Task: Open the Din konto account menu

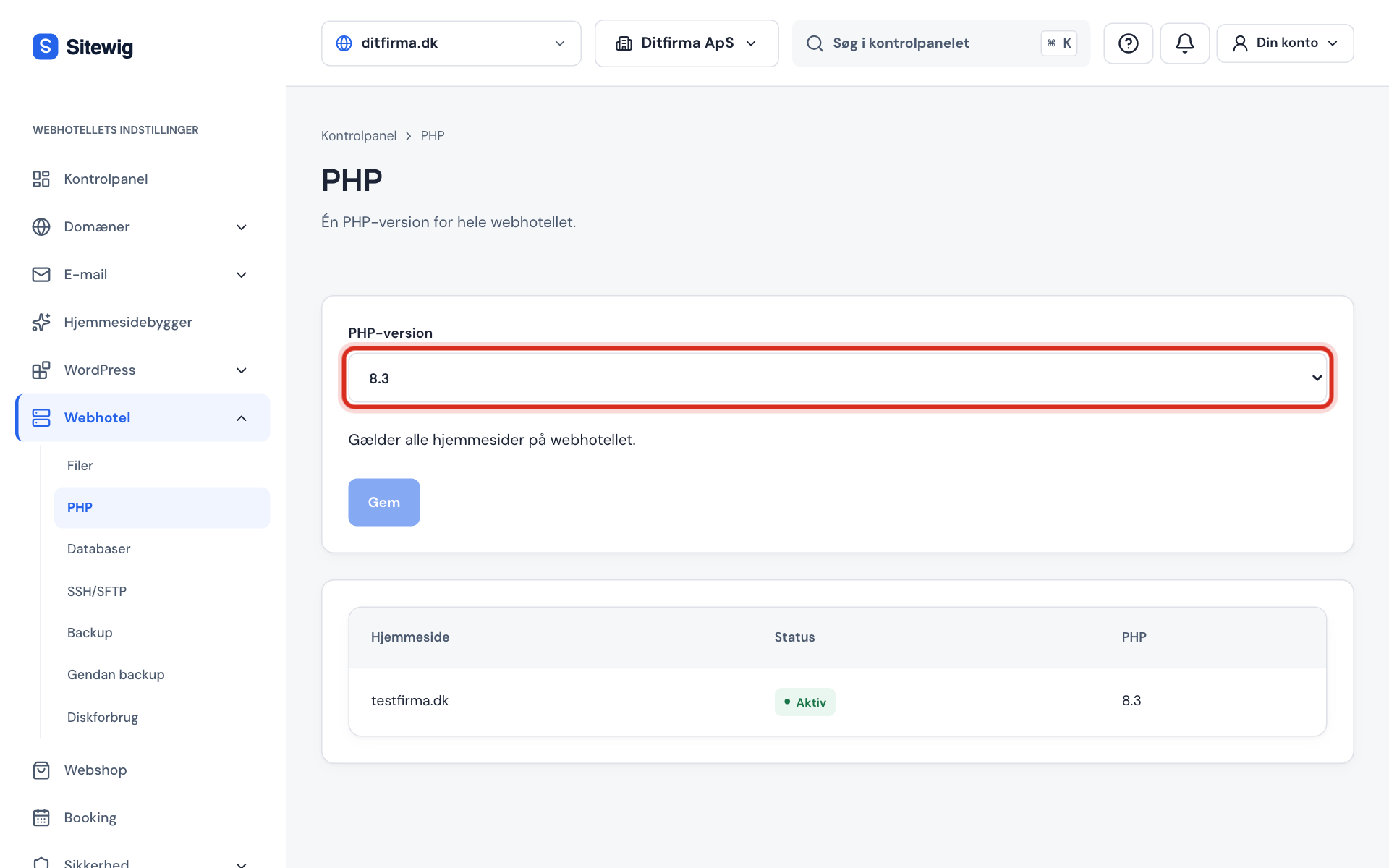Action: [x=1285, y=43]
